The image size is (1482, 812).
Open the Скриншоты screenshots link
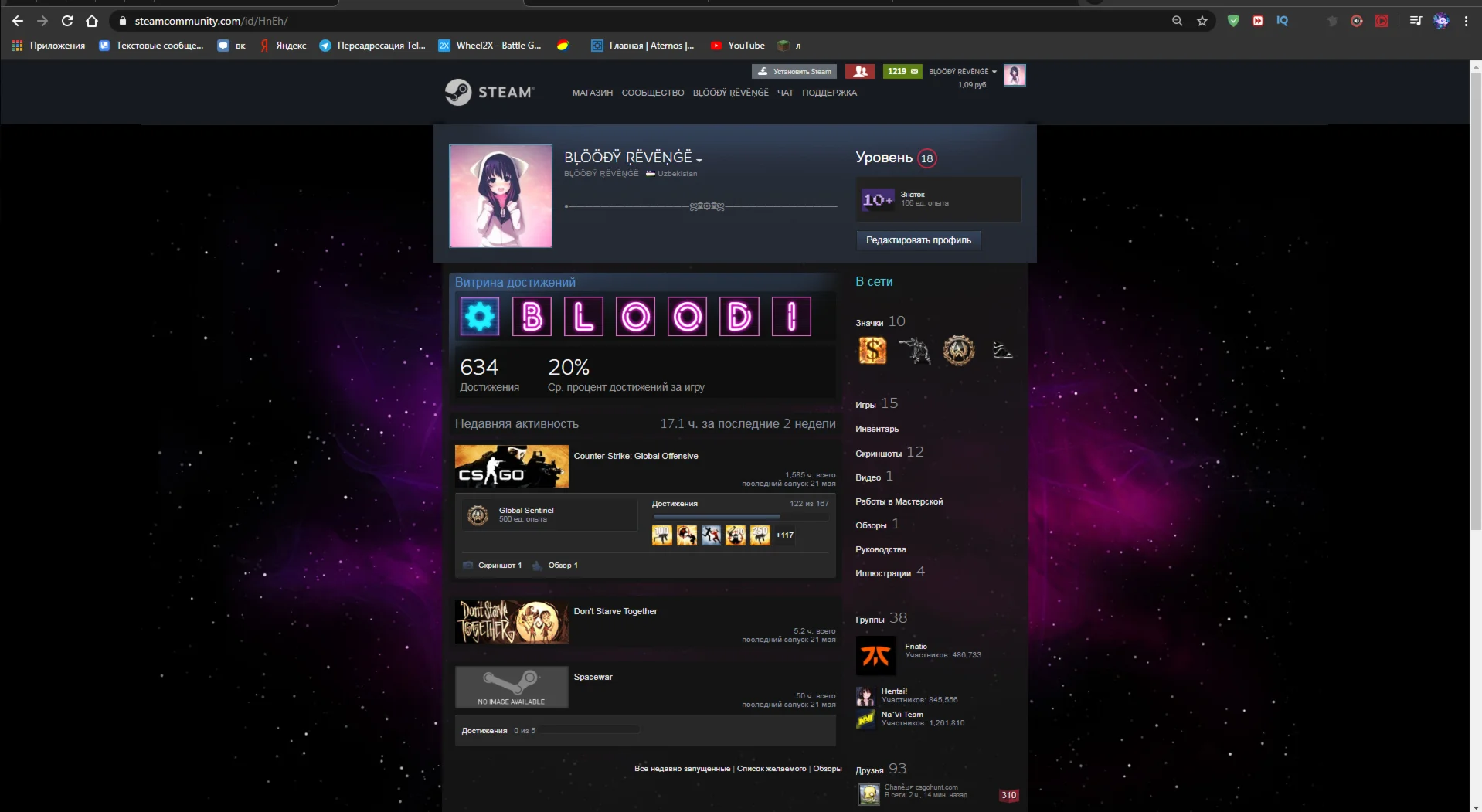879,454
